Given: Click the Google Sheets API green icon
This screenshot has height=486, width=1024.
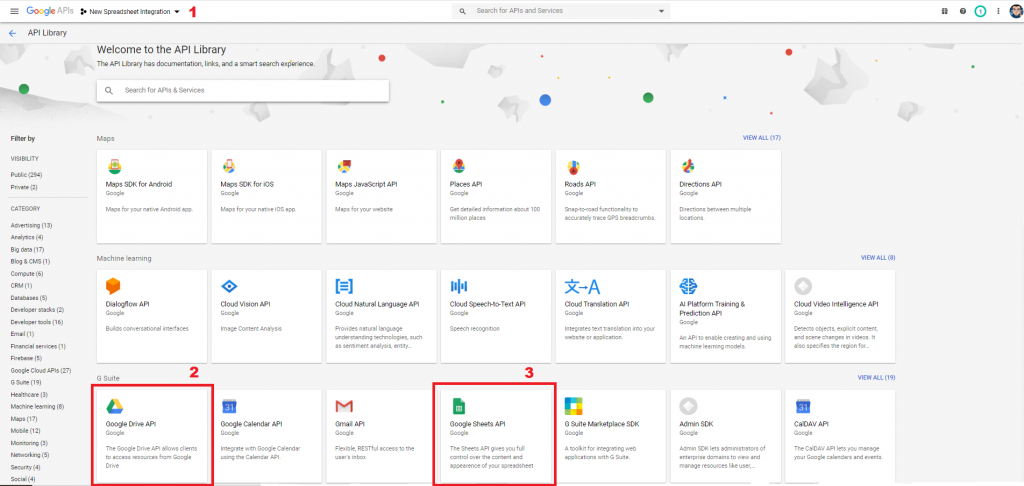Looking at the screenshot, I should click(458, 406).
